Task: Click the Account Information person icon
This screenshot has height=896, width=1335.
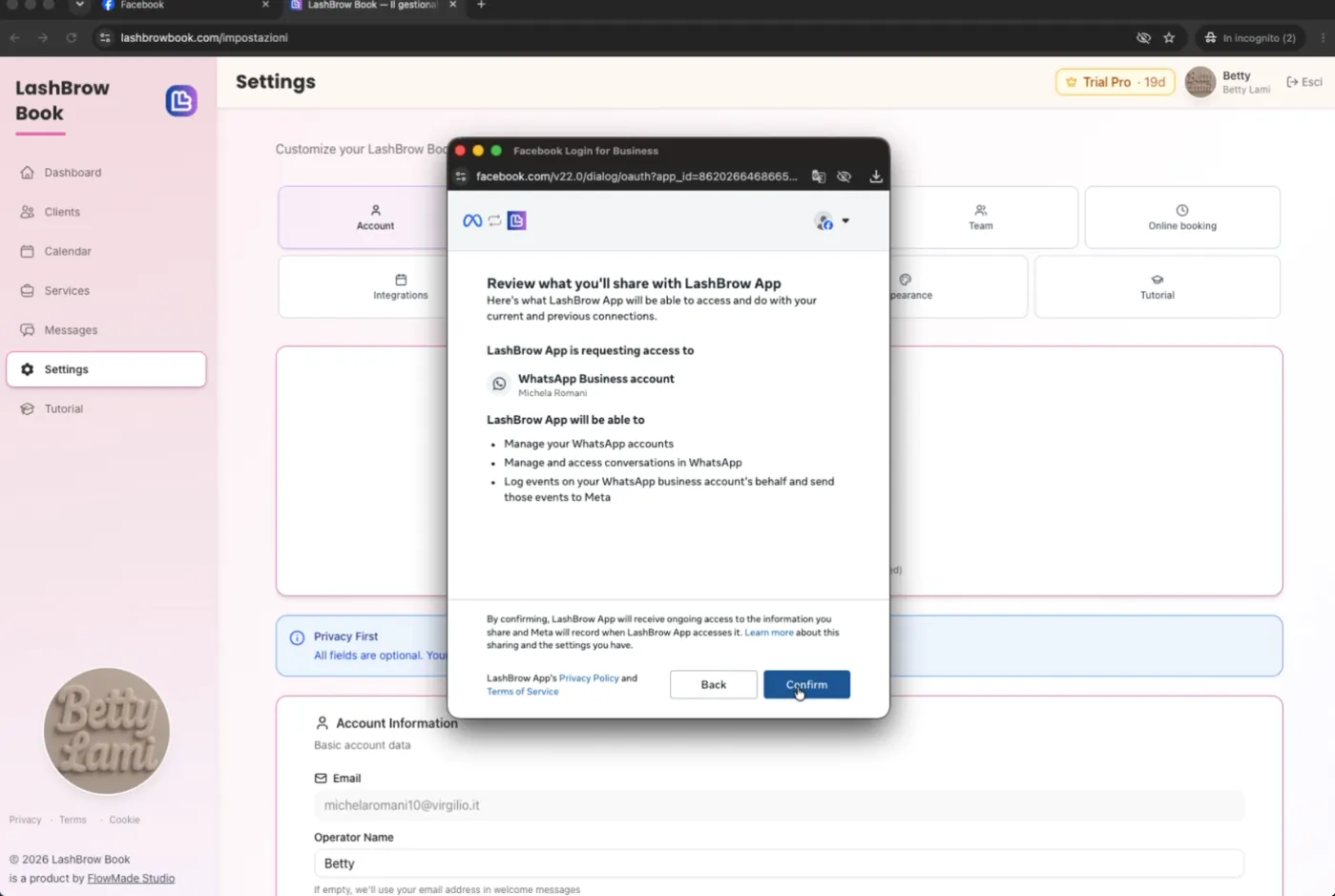Action: pos(322,723)
